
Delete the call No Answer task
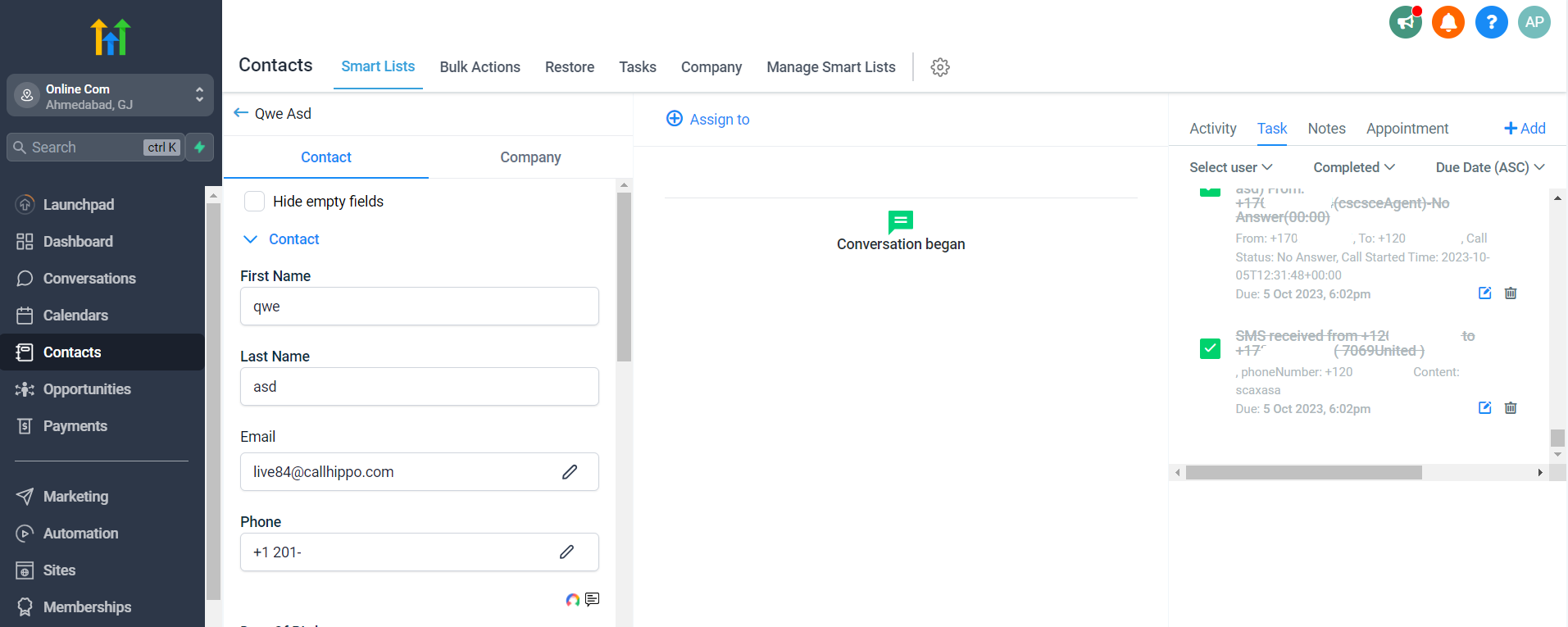[x=1511, y=293]
